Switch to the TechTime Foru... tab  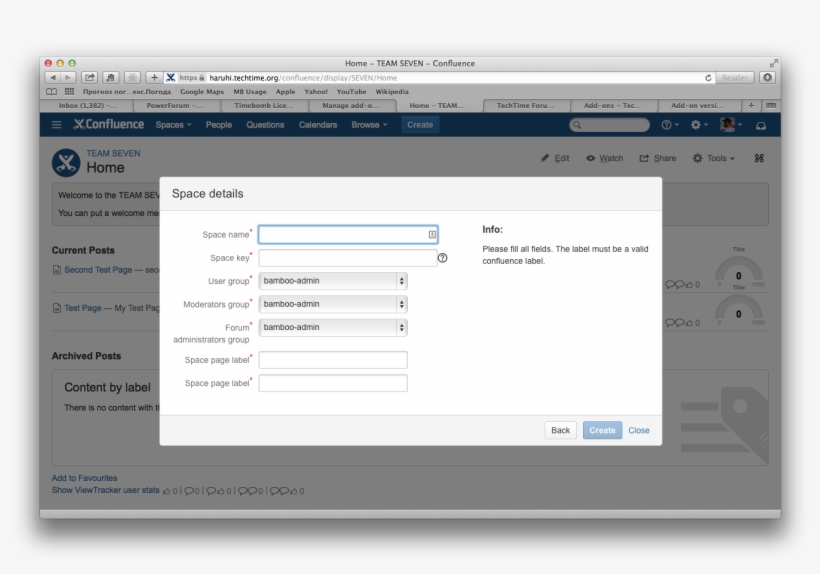(525, 106)
